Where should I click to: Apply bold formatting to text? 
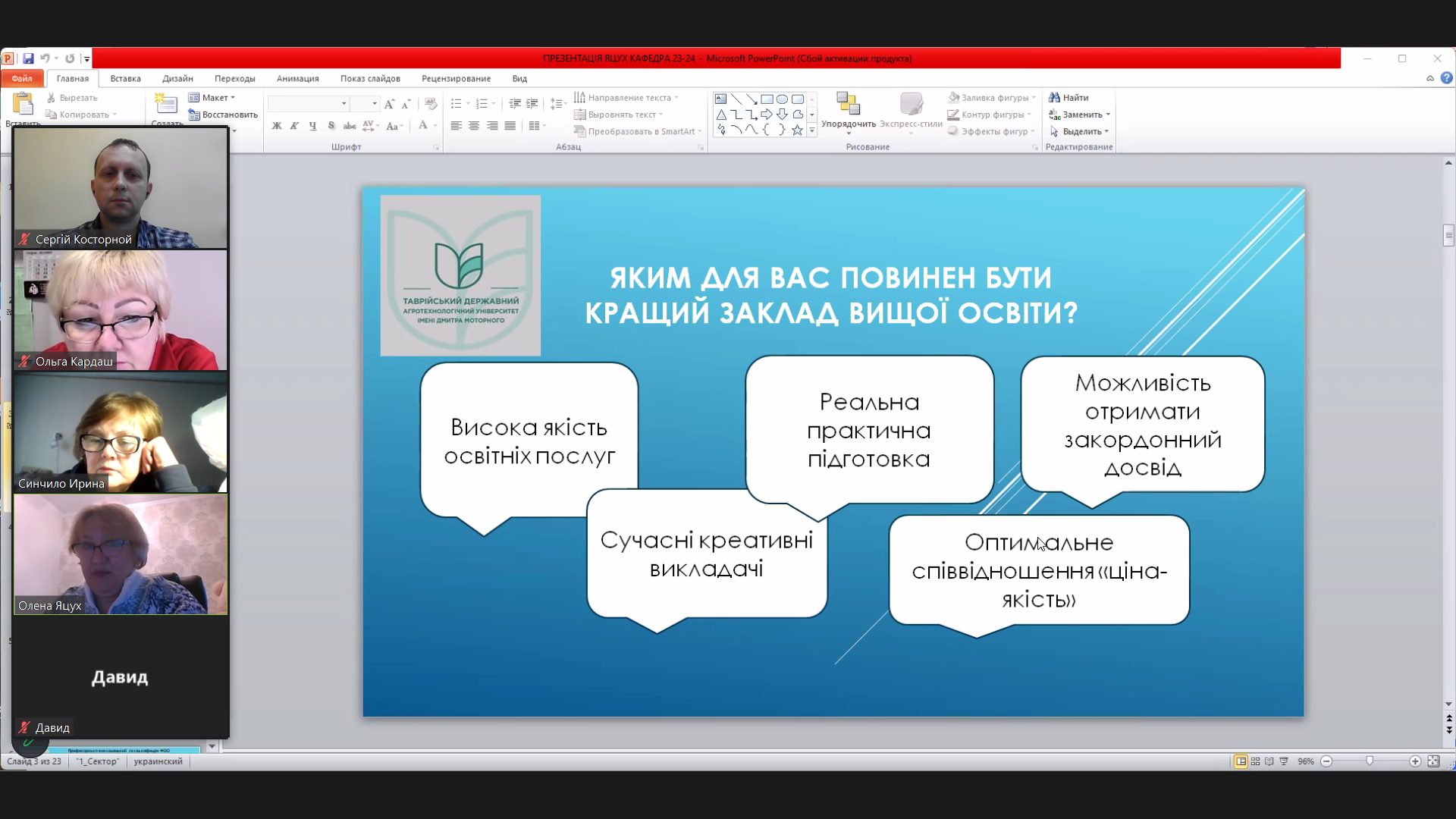276,126
